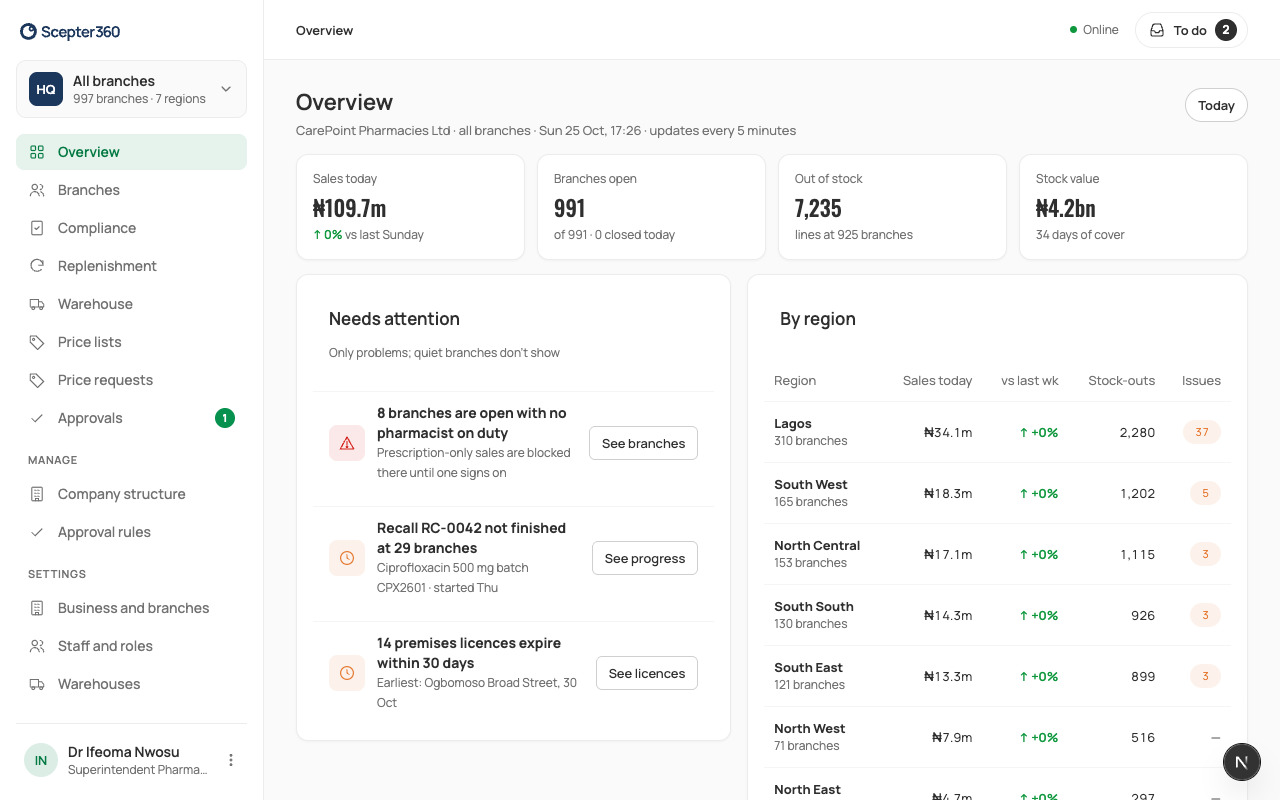Viewport: 1280px width, 800px height.
Task: Open Approval rules under Manage
Action: (131, 532)
